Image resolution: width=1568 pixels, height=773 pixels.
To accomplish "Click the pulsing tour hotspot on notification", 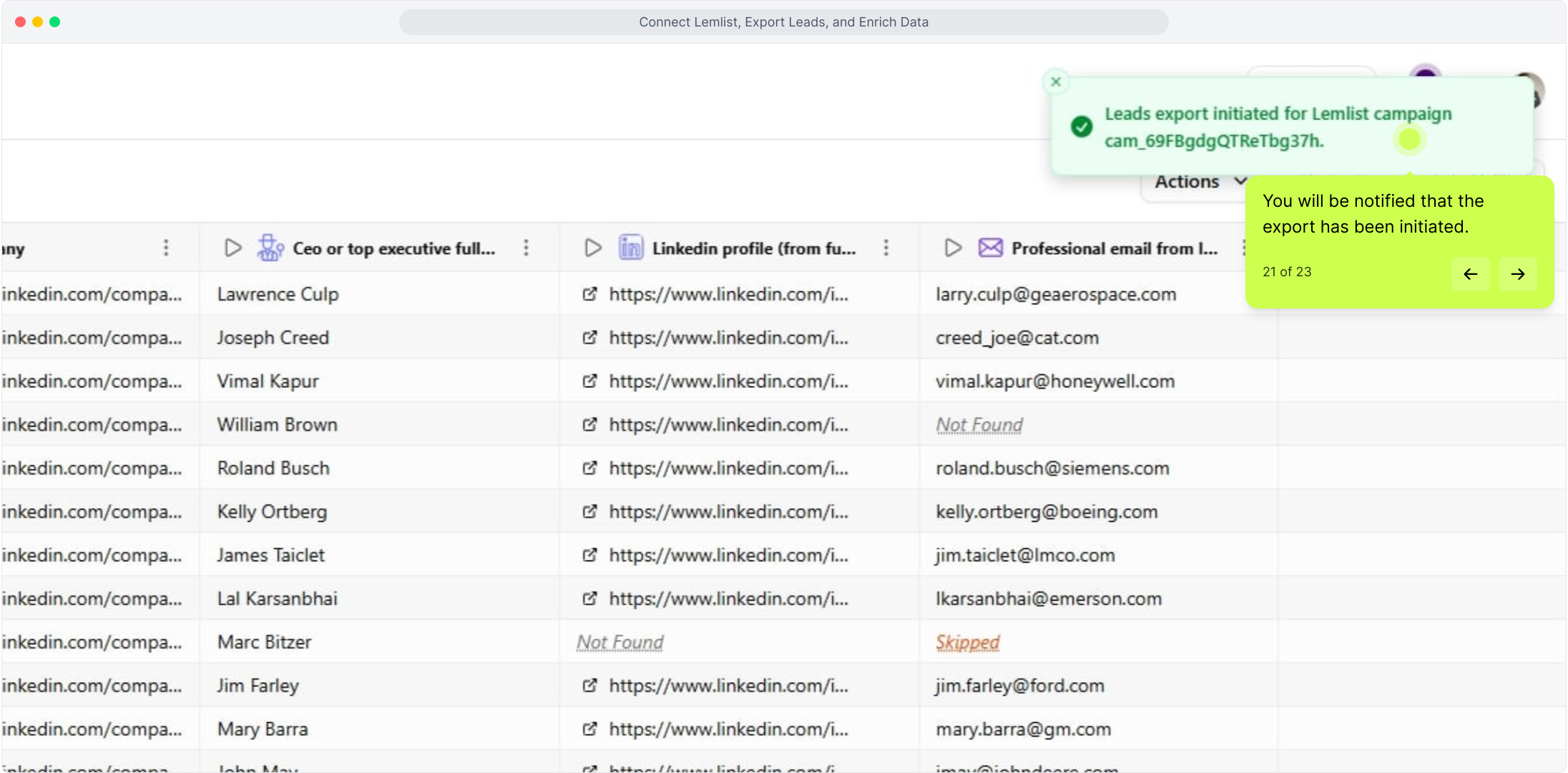I will (1409, 139).
